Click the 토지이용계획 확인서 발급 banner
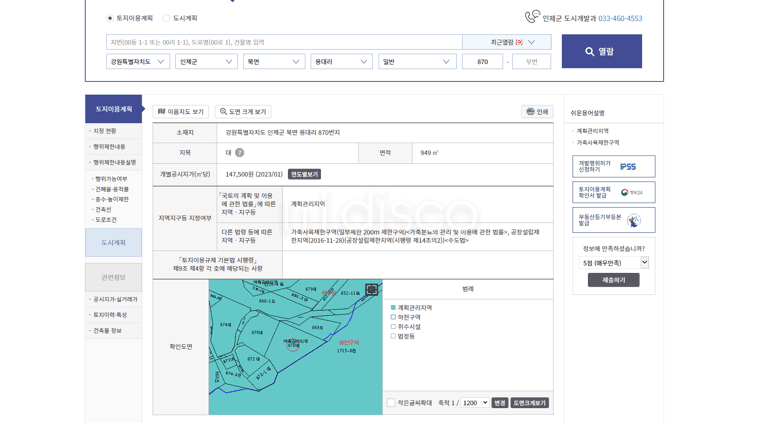Viewport: 760px width, 423px height. (614, 192)
